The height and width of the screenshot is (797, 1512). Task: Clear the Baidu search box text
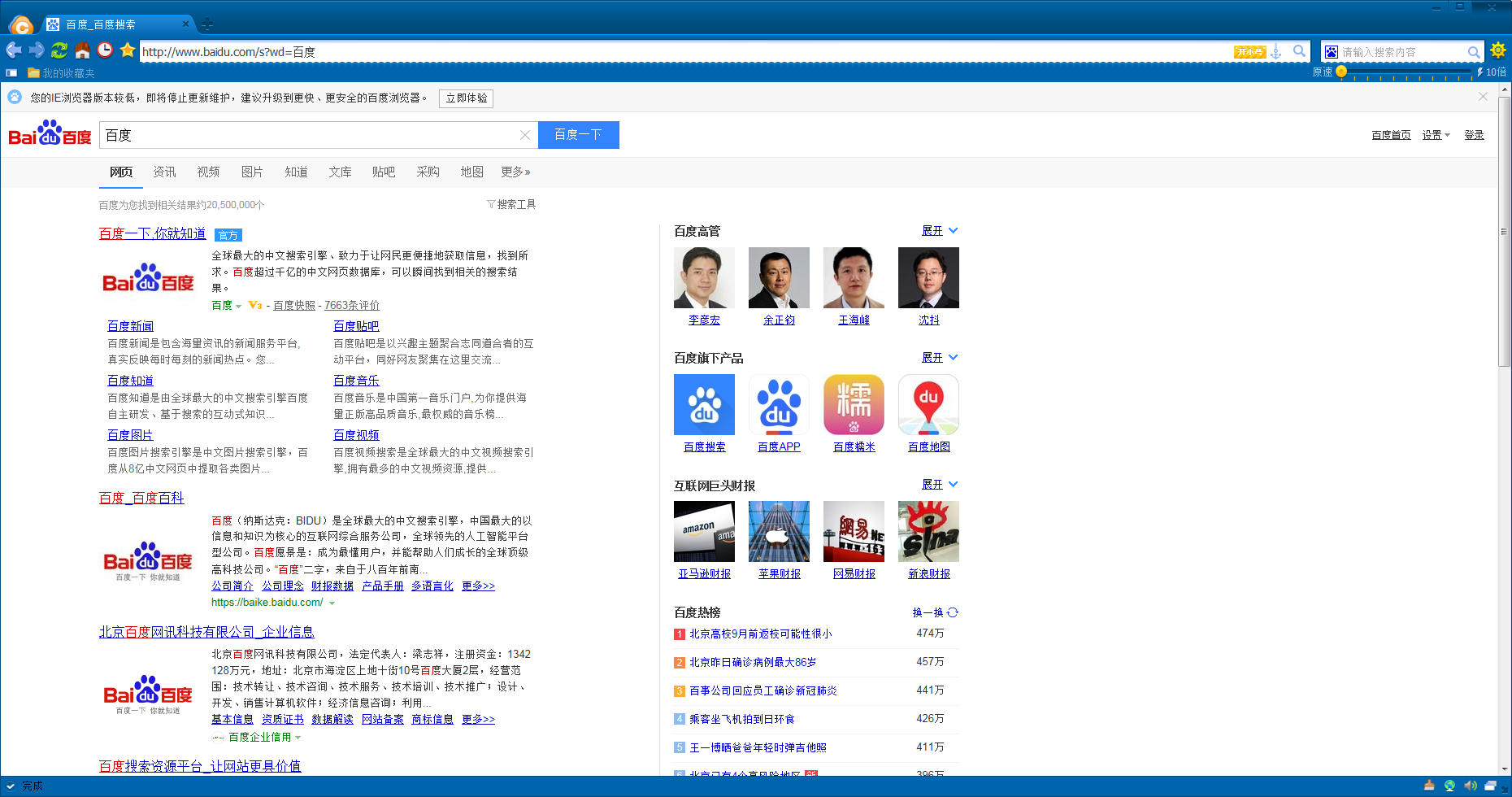pyautogui.click(x=525, y=135)
